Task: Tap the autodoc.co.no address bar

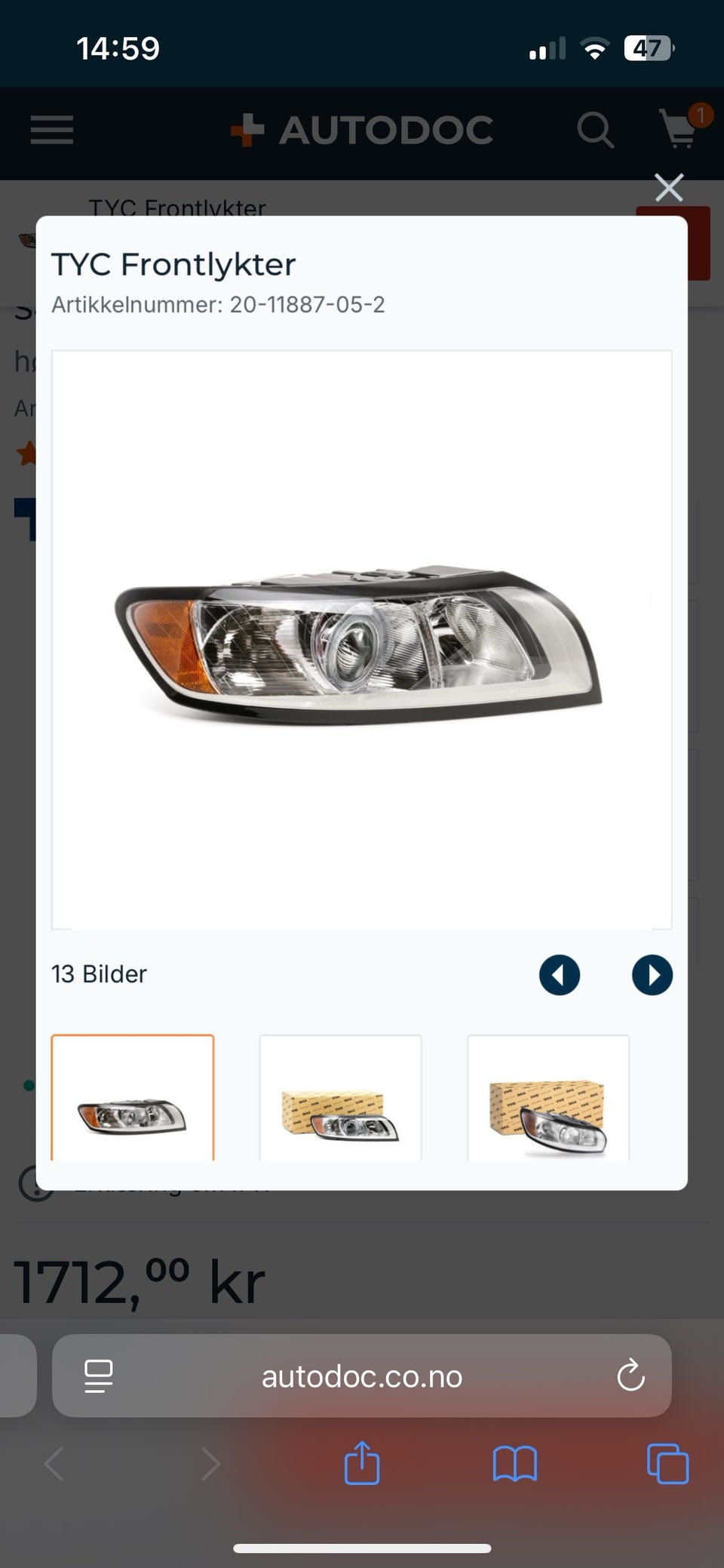Action: [362, 1377]
